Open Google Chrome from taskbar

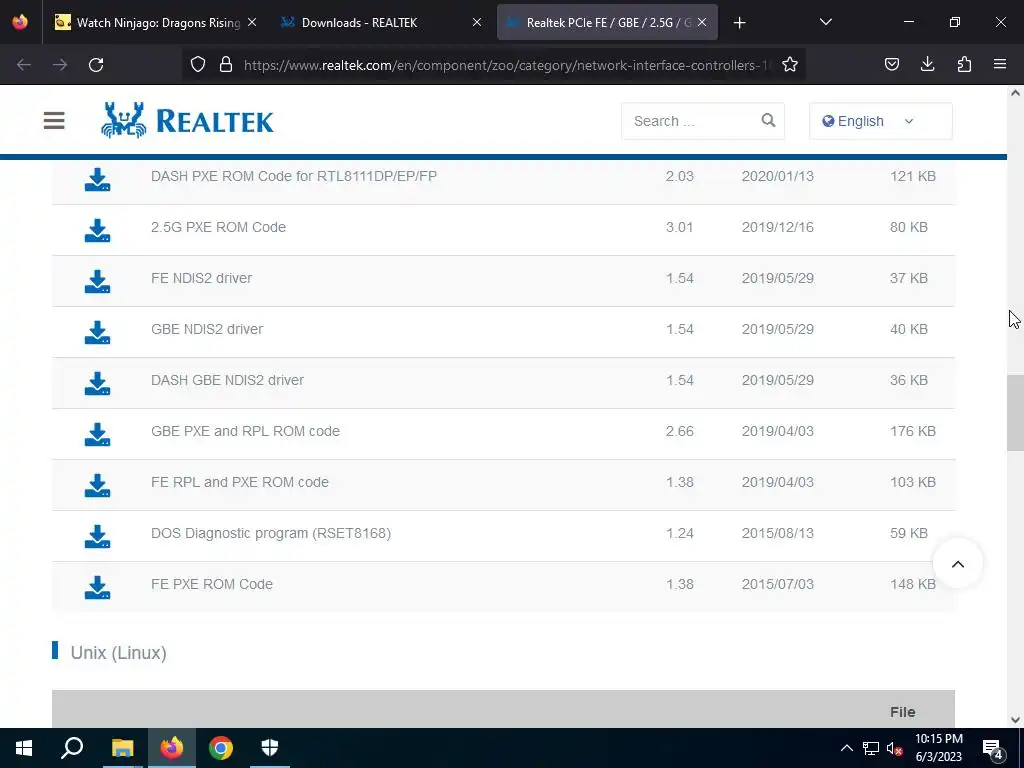pos(221,748)
